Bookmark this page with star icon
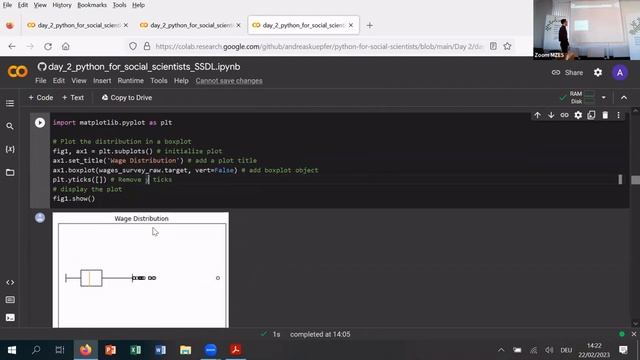This screenshot has height=360, width=640. (507, 46)
